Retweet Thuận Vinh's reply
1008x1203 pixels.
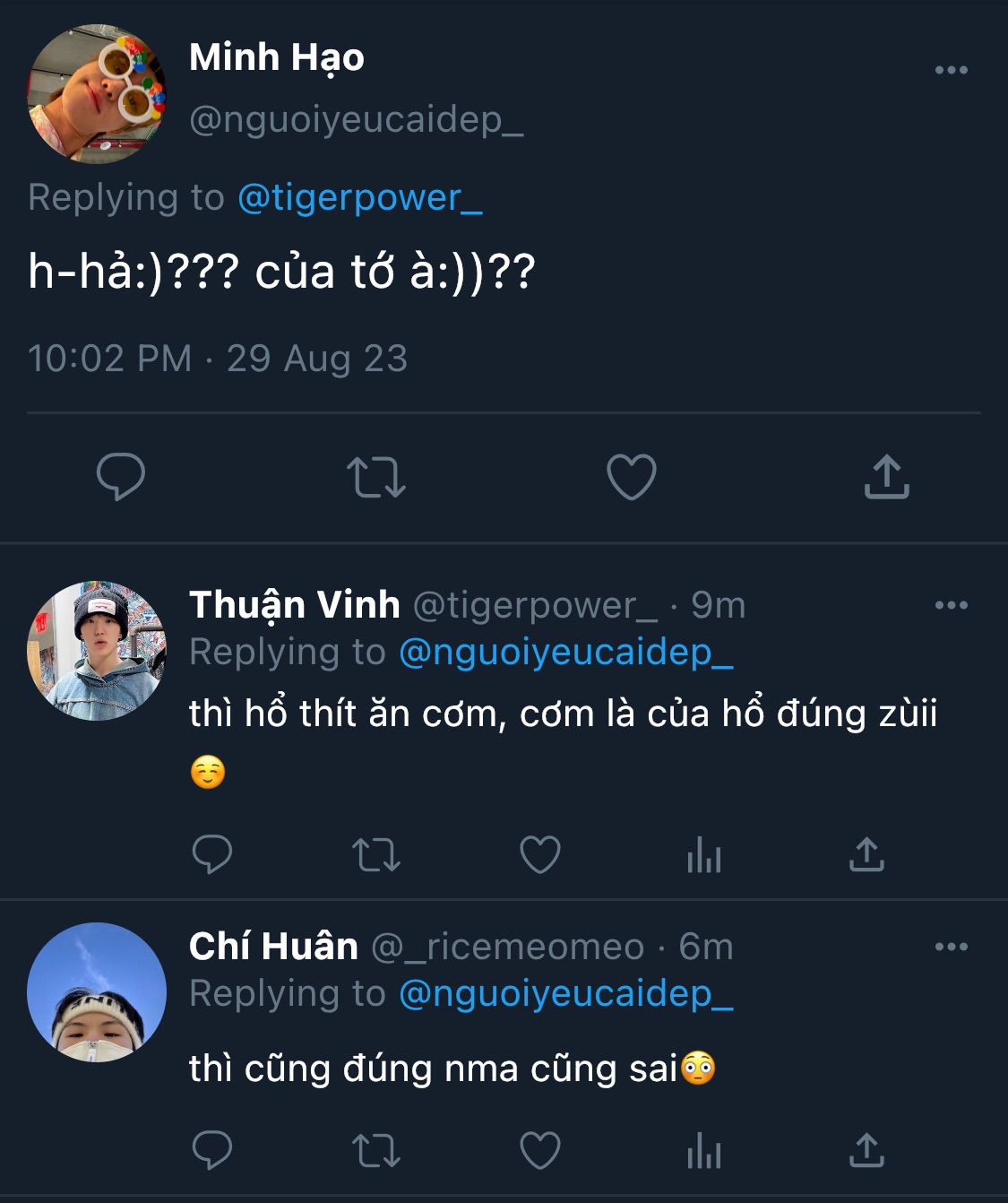(x=376, y=854)
